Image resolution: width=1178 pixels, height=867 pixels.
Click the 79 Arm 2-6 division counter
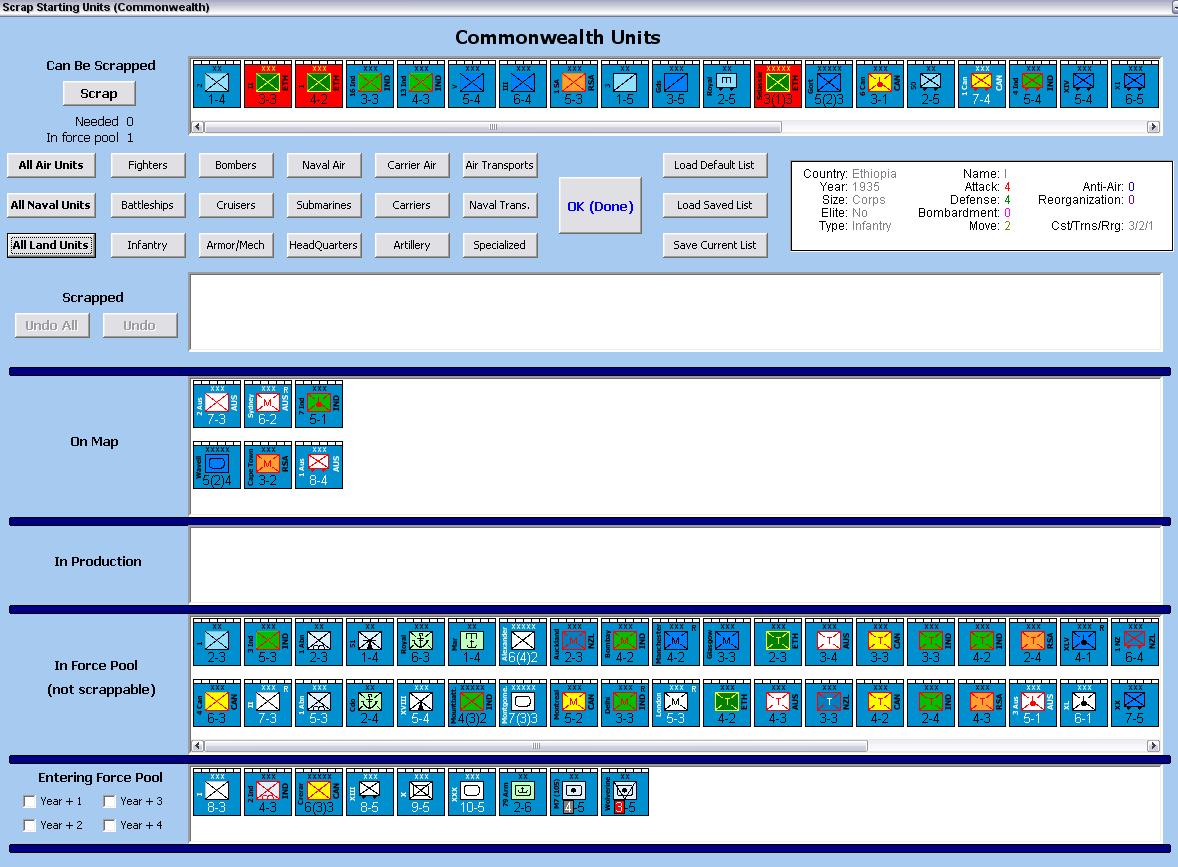pyautogui.click(x=523, y=792)
